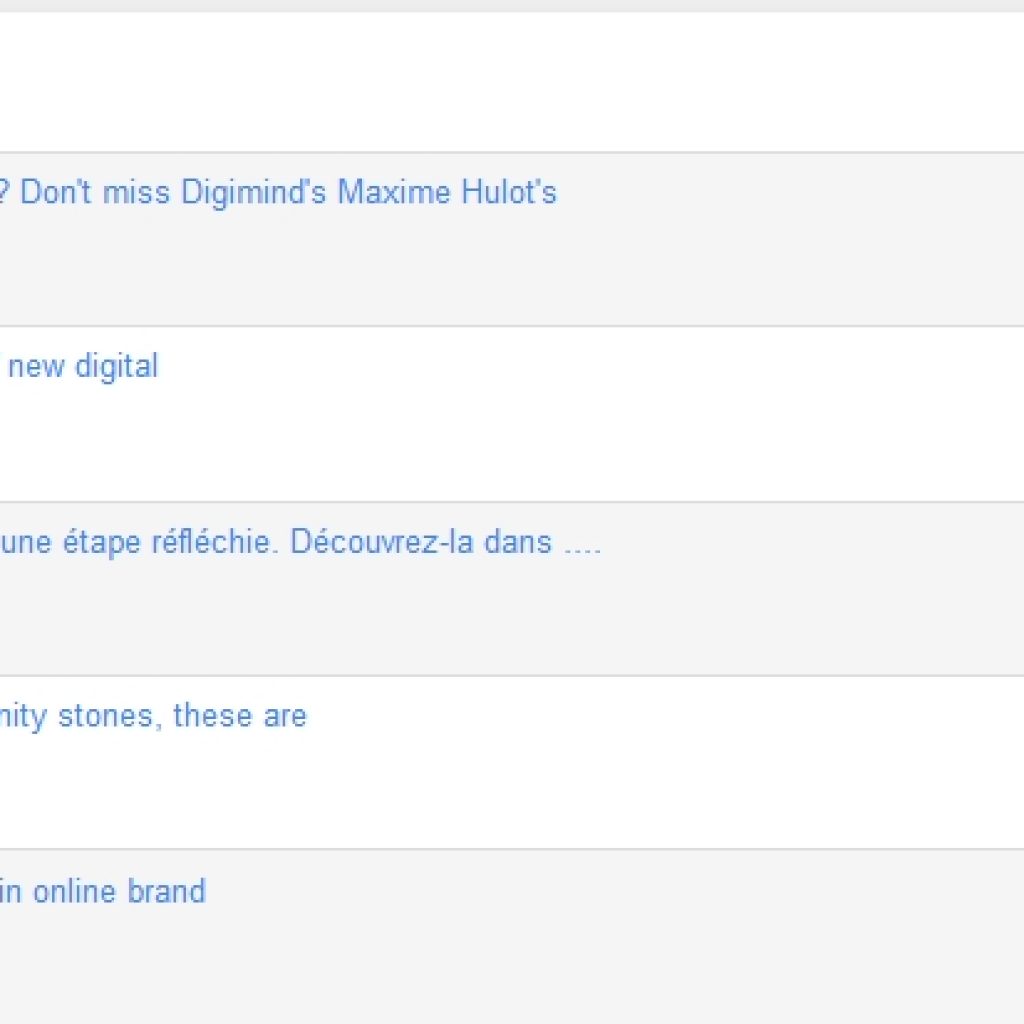Screen dimensions: 1024x1024
Task: Click the word "Digimind's" in the first headline
Action: (x=254, y=192)
